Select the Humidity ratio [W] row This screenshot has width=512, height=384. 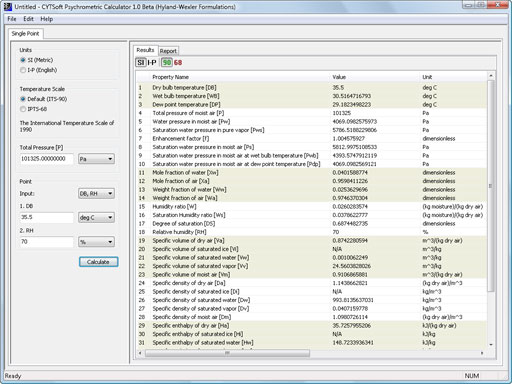tap(311, 207)
